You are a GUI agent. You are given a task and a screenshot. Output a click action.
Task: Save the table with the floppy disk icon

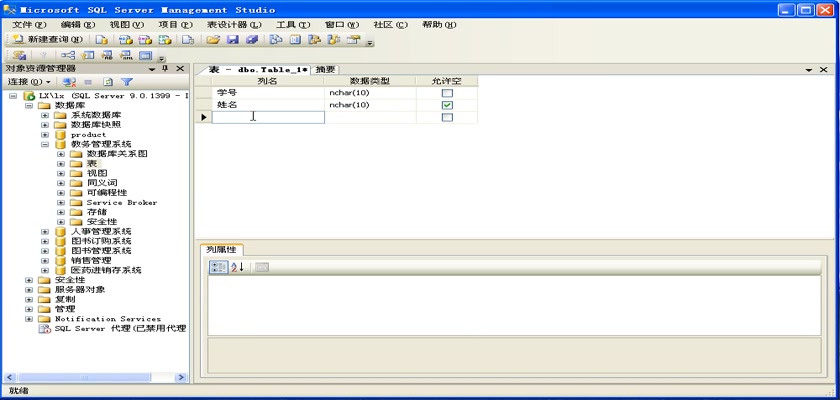[232, 40]
